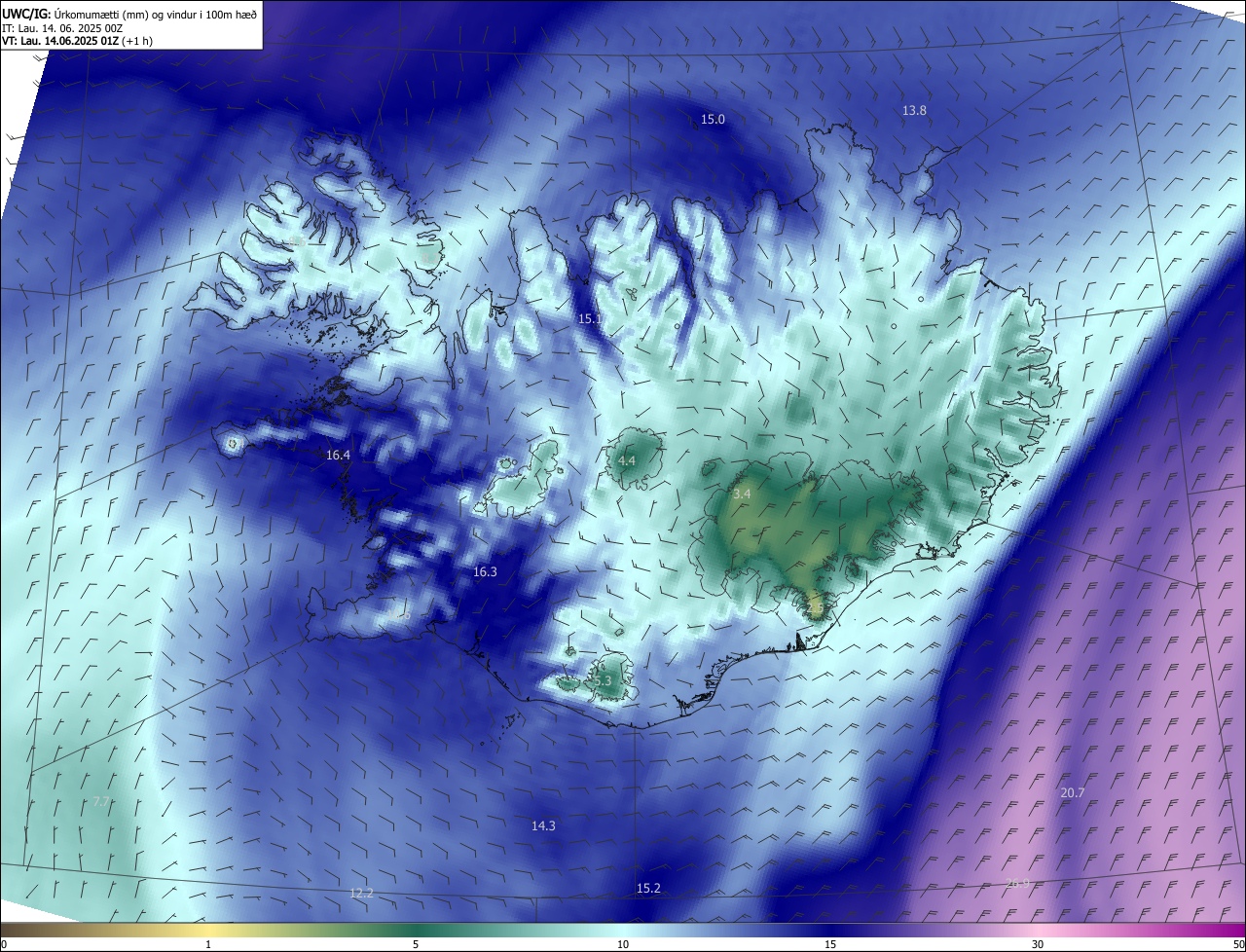Click the colour scale tick labelled 5
1246x952 pixels.
pyautogui.click(x=416, y=944)
